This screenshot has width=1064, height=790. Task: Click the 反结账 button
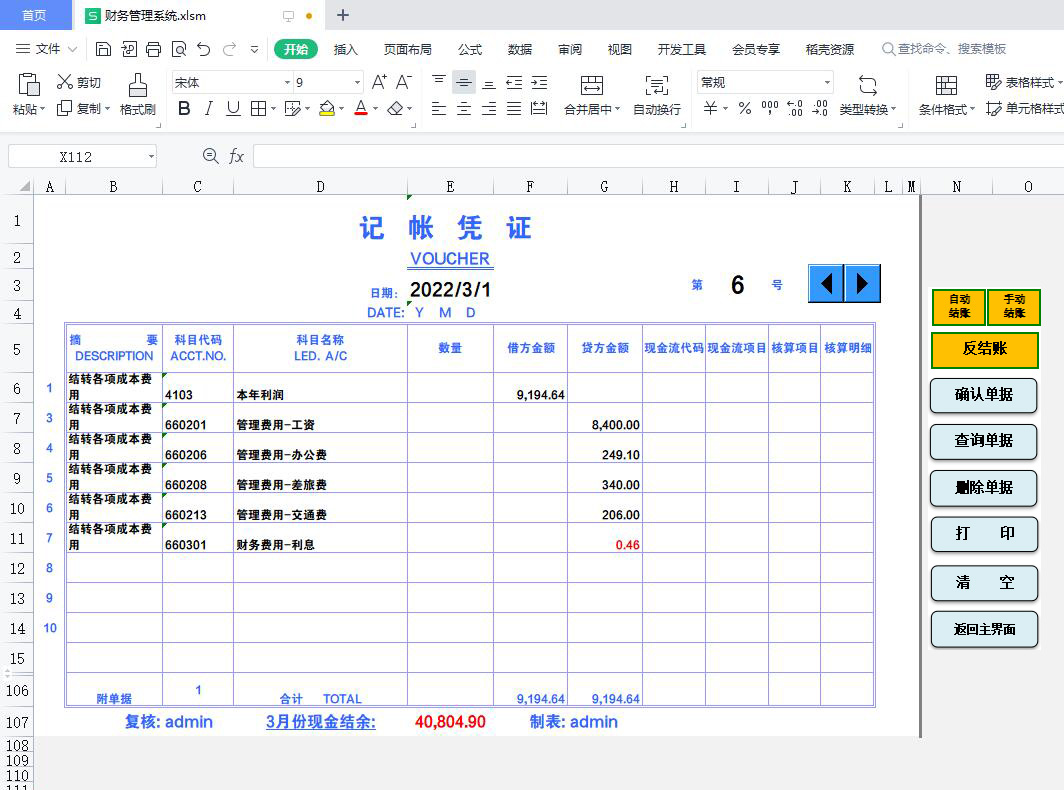point(984,350)
